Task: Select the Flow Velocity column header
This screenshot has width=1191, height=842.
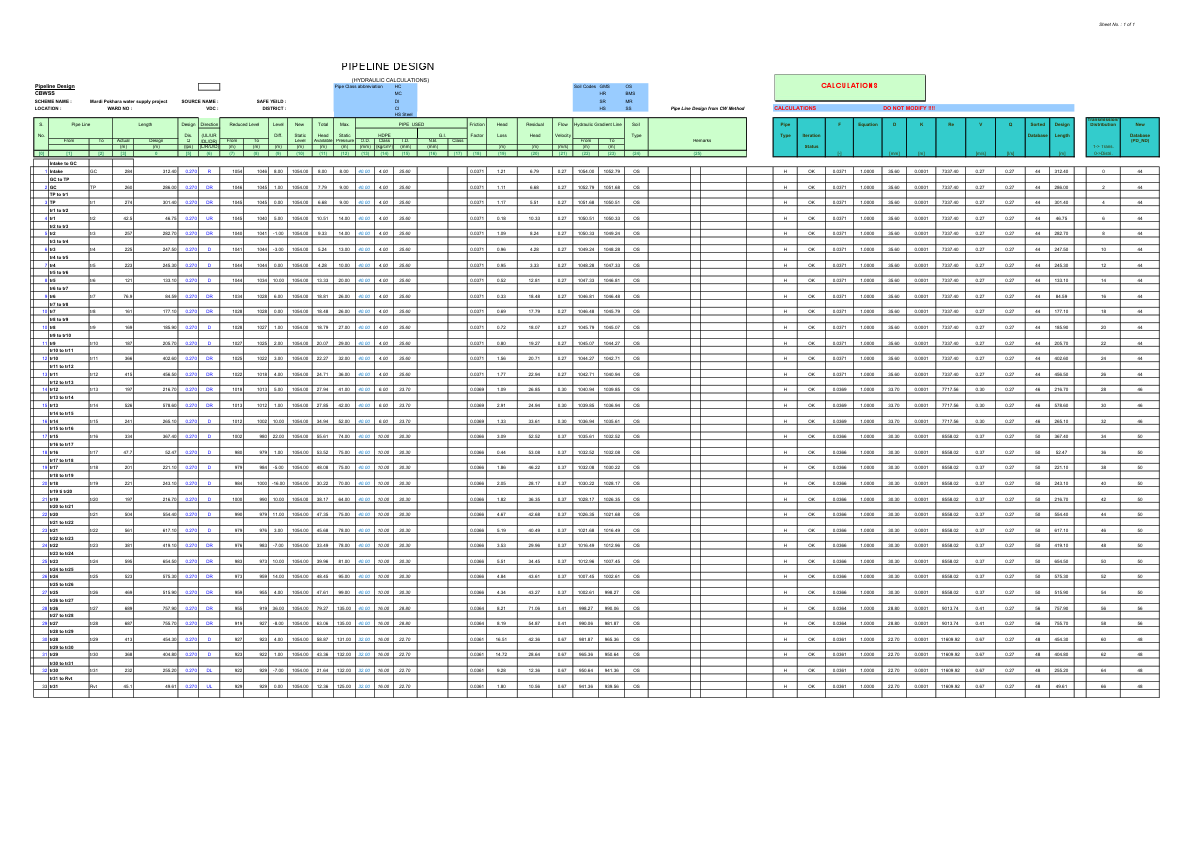Action: [x=562, y=130]
